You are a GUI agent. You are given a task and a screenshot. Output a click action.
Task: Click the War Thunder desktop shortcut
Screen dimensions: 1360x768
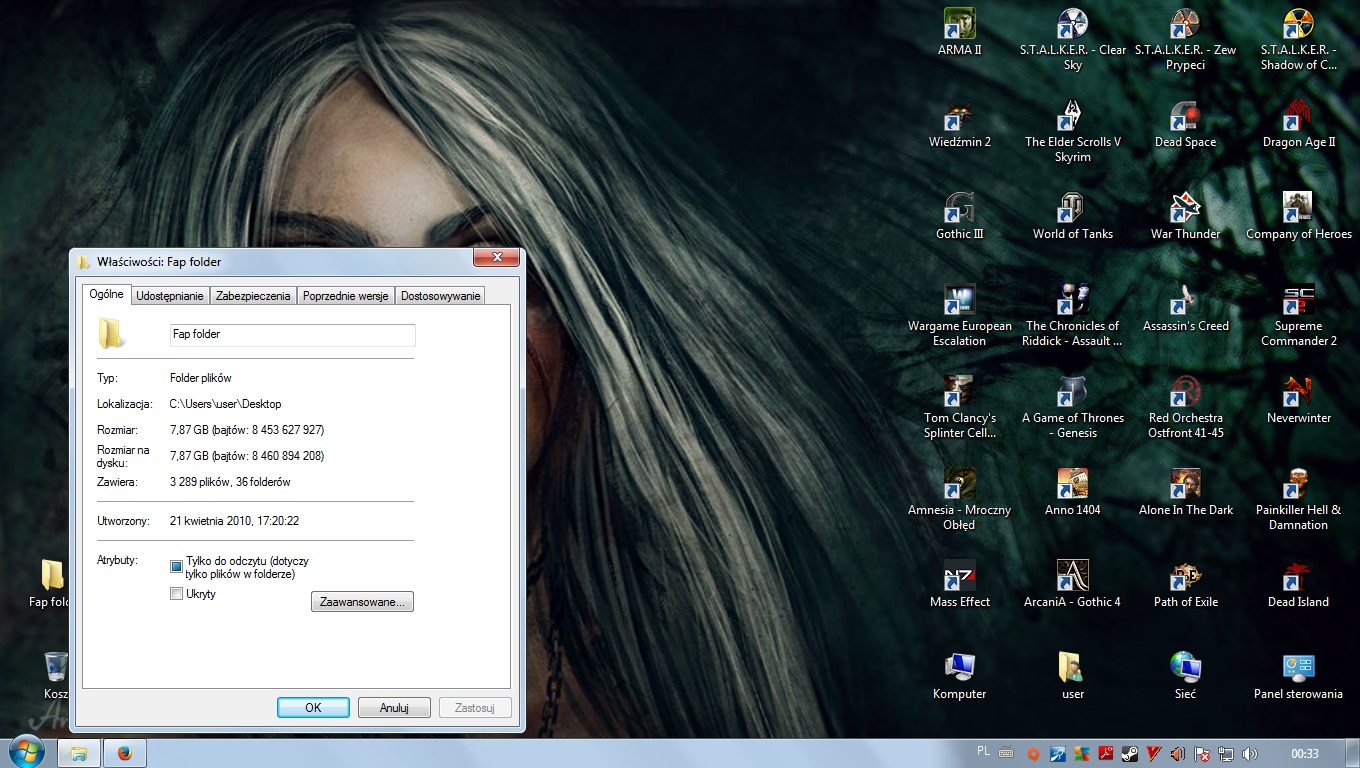tap(1185, 216)
